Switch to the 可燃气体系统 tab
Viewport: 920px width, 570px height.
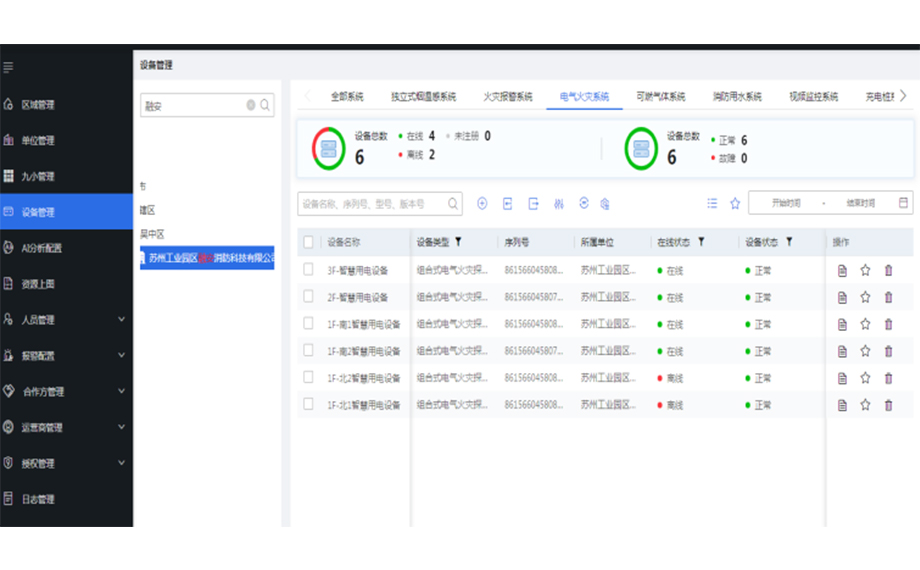click(661, 97)
